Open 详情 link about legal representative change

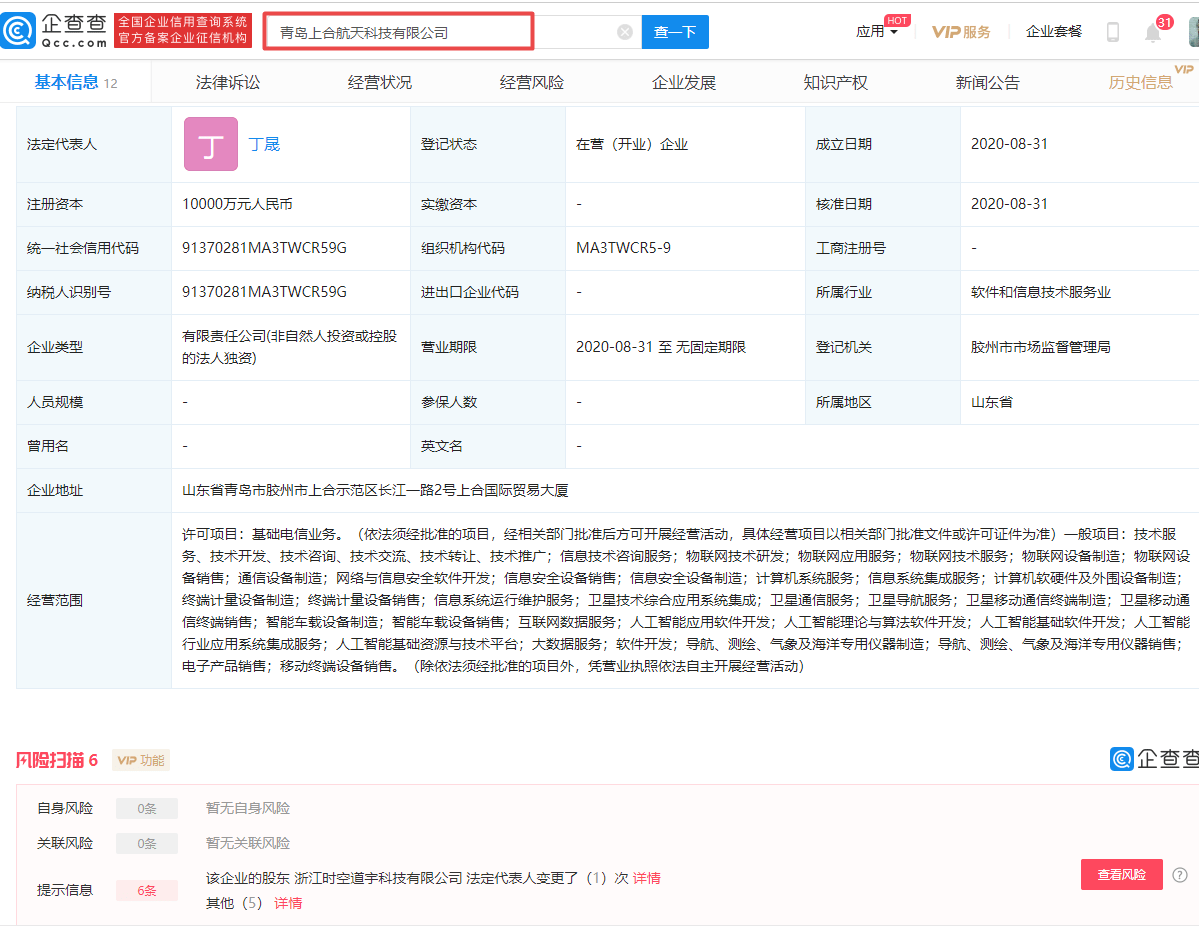pos(646,877)
